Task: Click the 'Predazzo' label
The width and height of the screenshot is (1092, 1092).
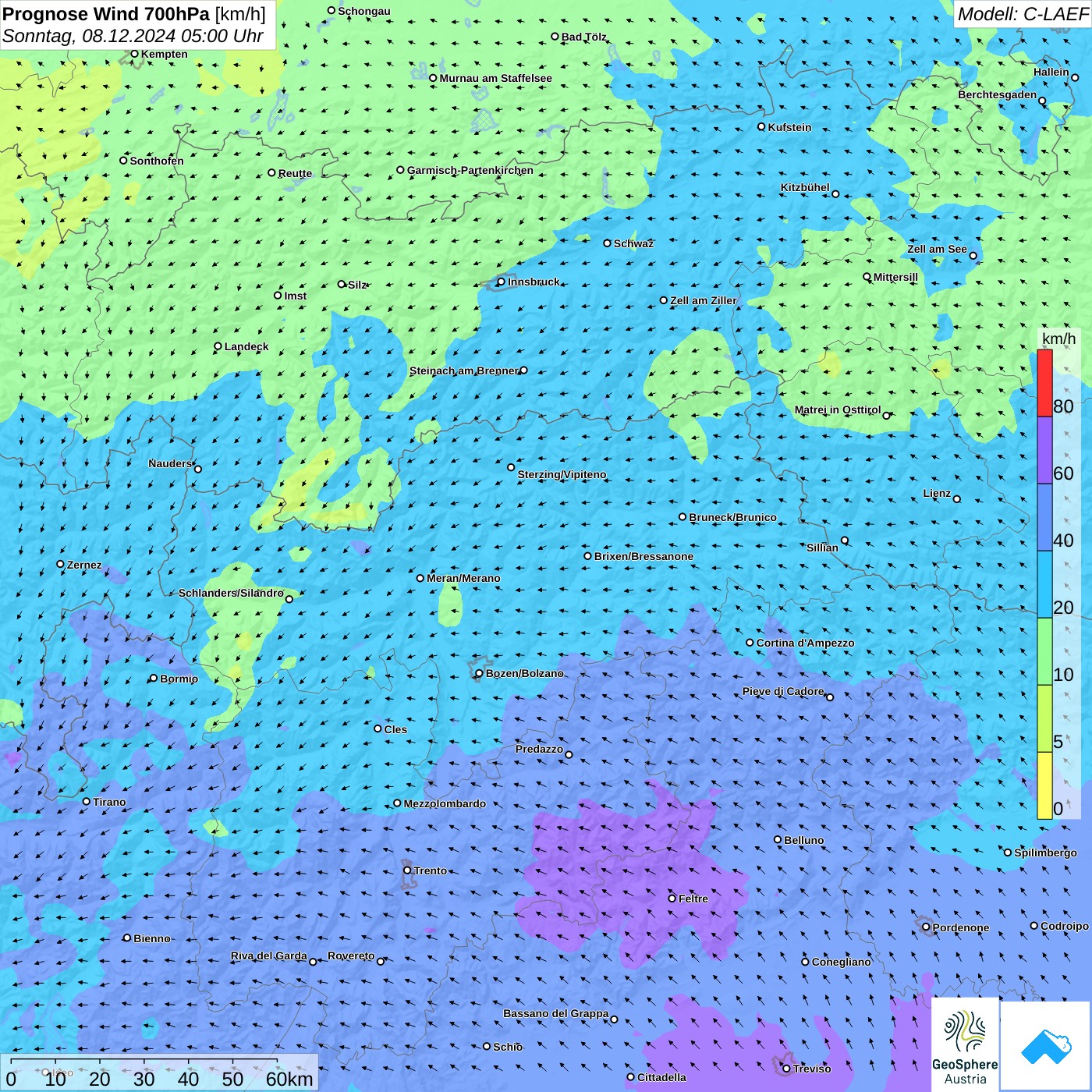Action: [539, 749]
